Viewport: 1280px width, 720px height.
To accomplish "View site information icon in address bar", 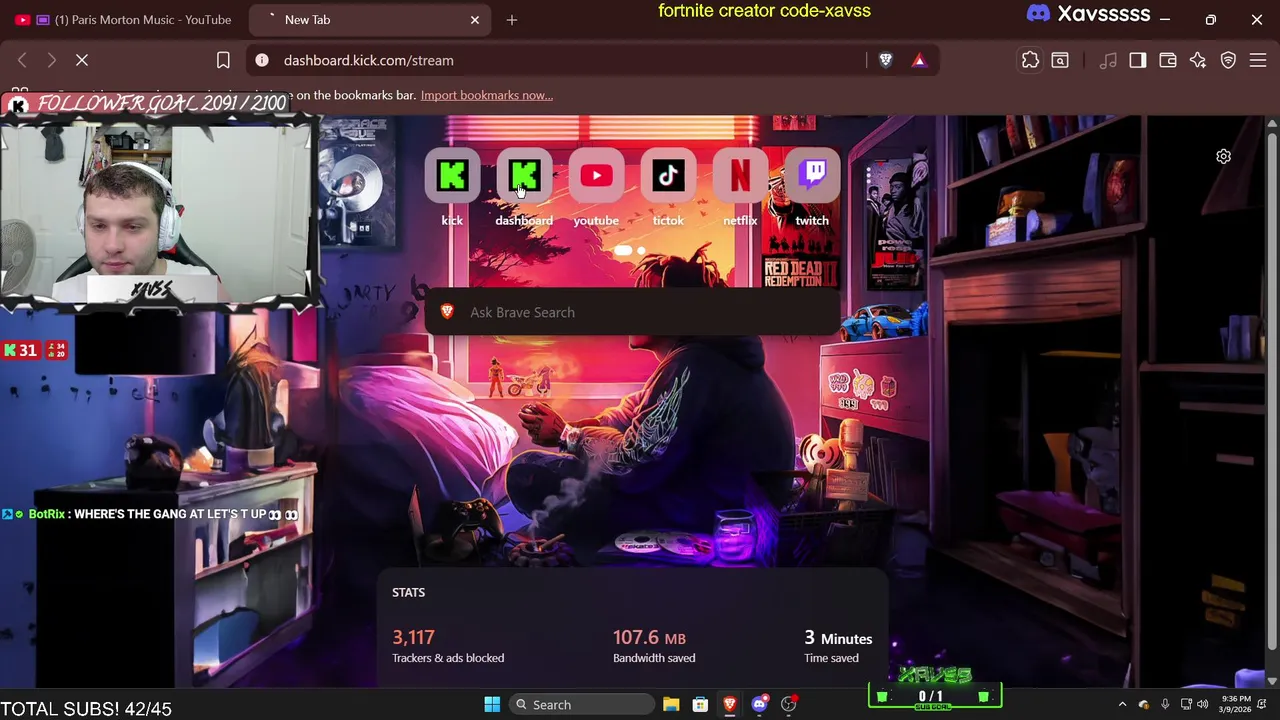I will tap(262, 60).
